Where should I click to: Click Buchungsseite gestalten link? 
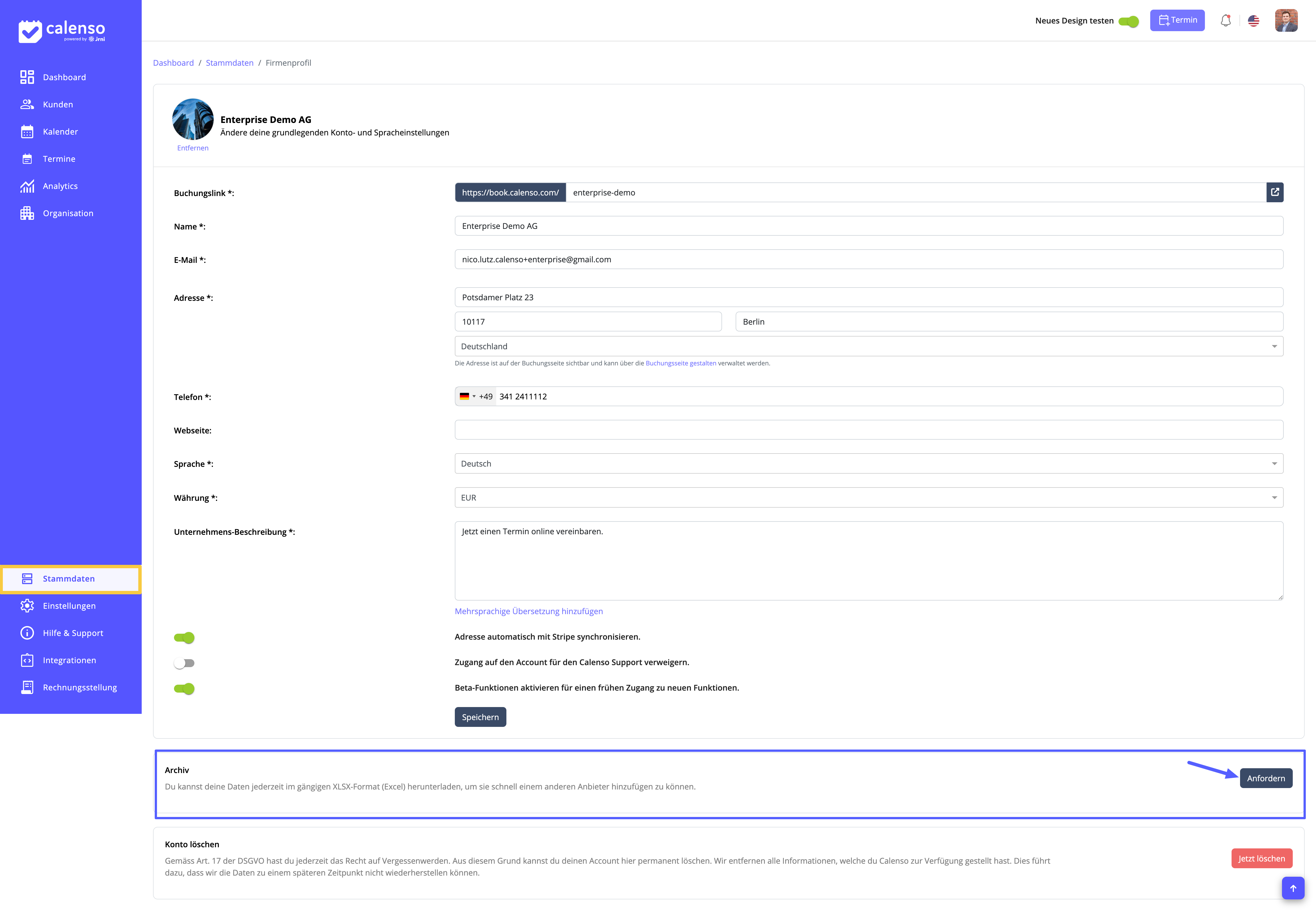coord(681,364)
